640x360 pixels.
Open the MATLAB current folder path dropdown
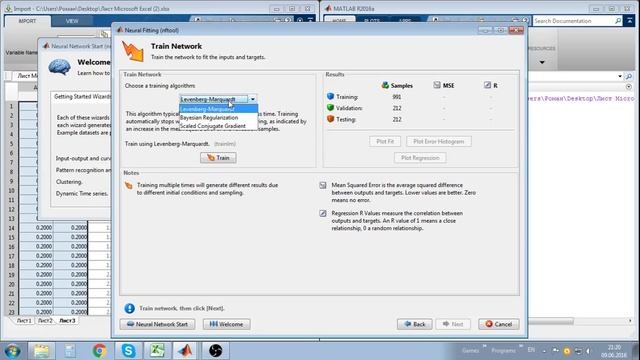point(620,76)
